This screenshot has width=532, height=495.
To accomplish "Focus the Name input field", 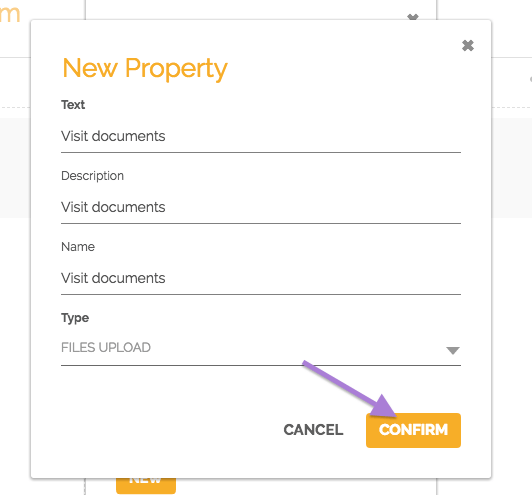I will (261, 278).
